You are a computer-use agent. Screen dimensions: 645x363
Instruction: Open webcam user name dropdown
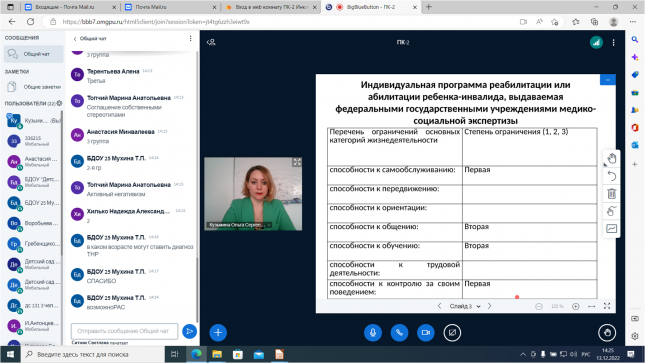coord(239,225)
